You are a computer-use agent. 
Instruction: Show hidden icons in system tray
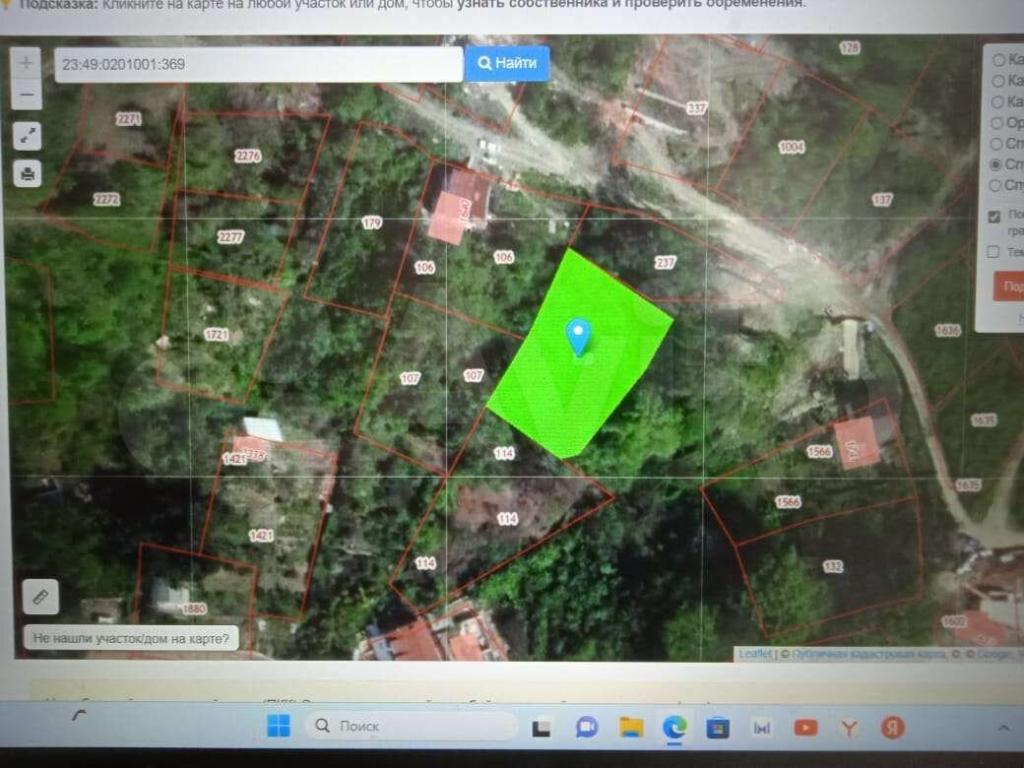(x=1001, y=727)
